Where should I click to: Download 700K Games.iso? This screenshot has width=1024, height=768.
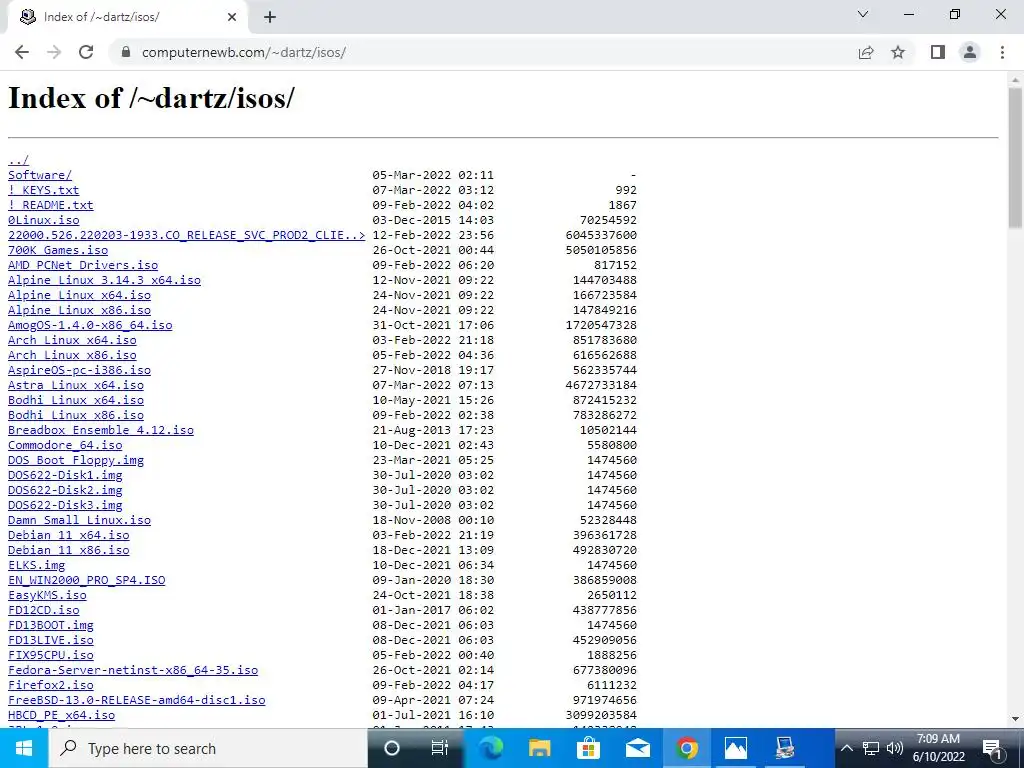(x=58, y=250)
